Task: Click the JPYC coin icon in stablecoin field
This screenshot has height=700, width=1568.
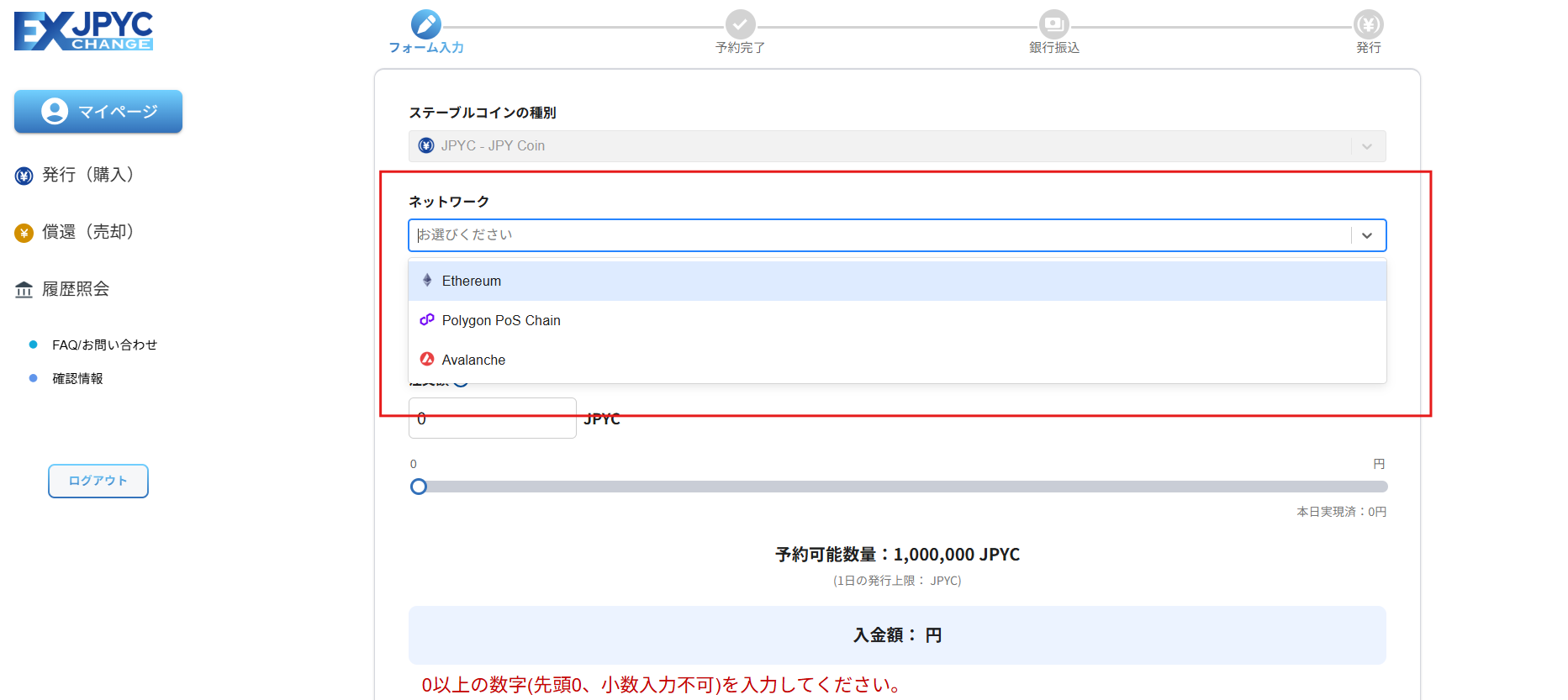Action: click(x=426, y=145)
